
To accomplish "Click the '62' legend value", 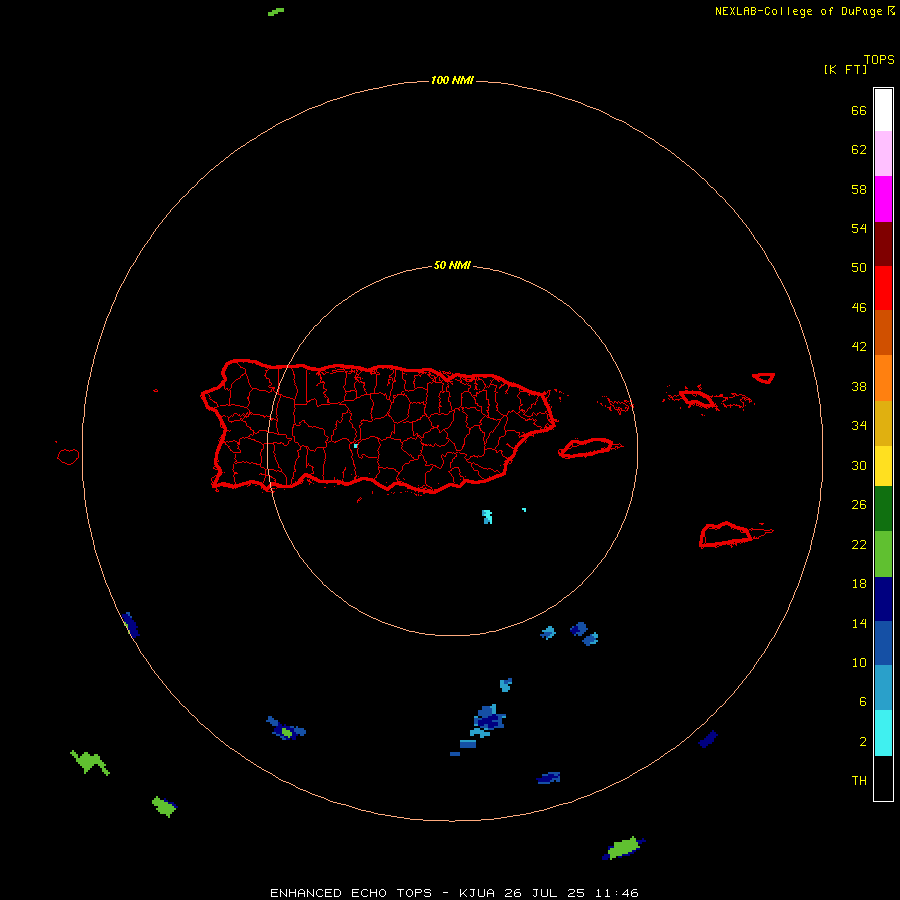I will point(859,150).
